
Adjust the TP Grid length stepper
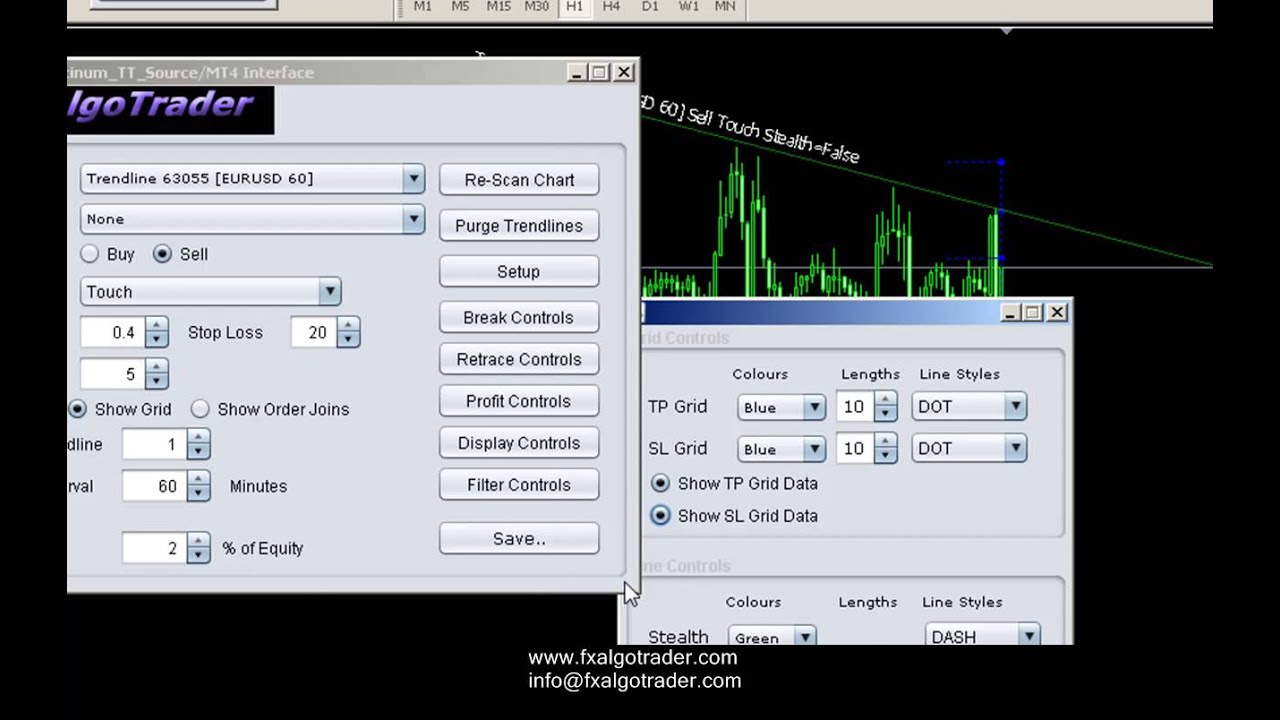click(x=886, y=407)
